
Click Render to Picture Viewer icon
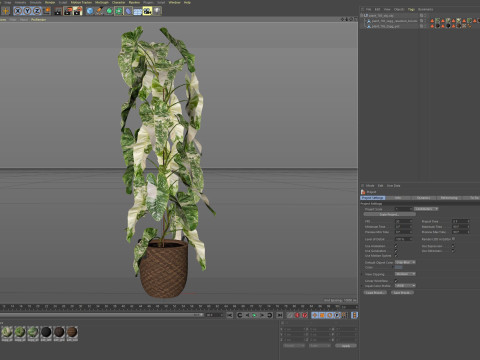click(68, 11)
